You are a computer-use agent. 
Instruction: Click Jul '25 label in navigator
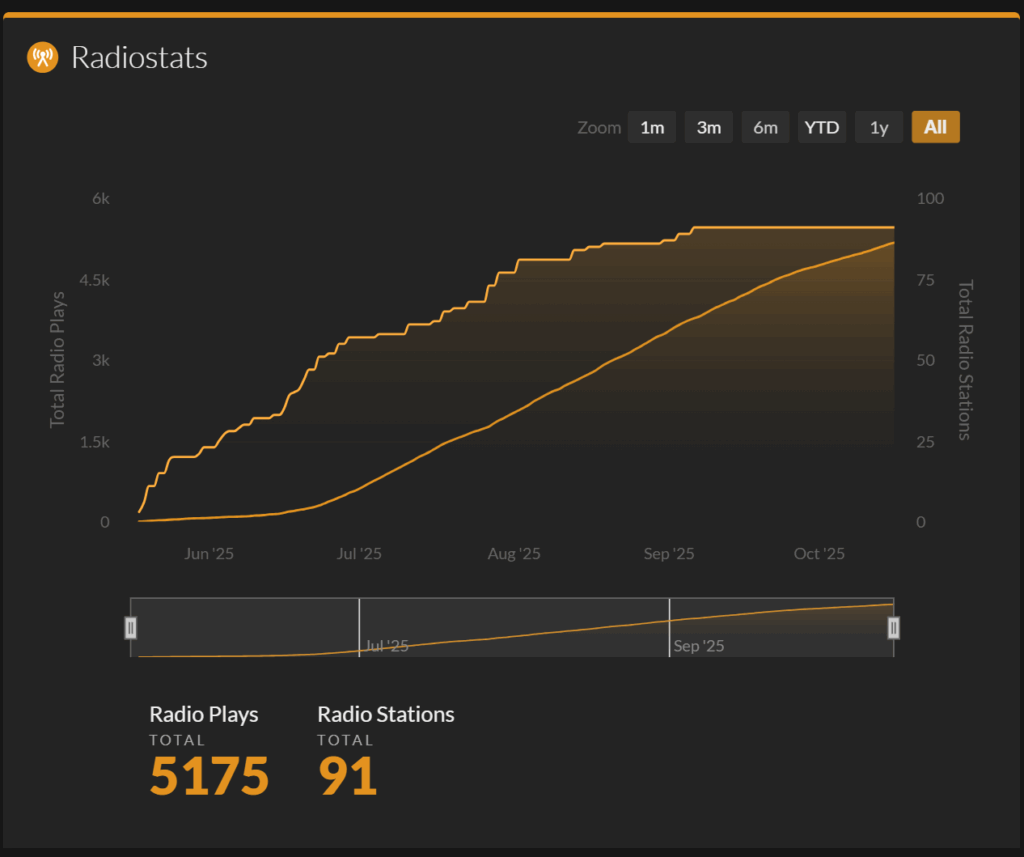pos(387,646)
